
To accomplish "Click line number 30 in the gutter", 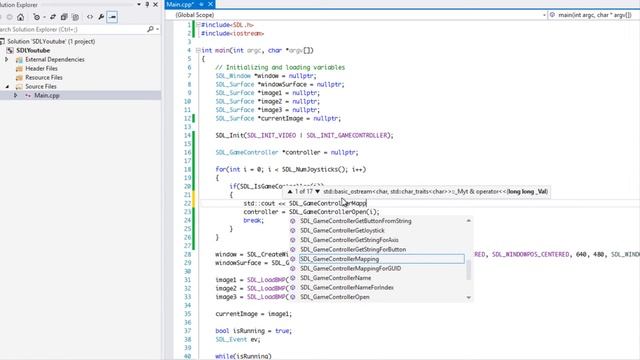I will coord(187,271).
